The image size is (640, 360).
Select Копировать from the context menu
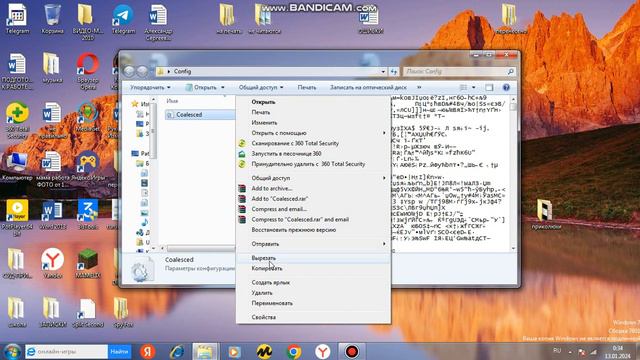click(x=313, y=269)
